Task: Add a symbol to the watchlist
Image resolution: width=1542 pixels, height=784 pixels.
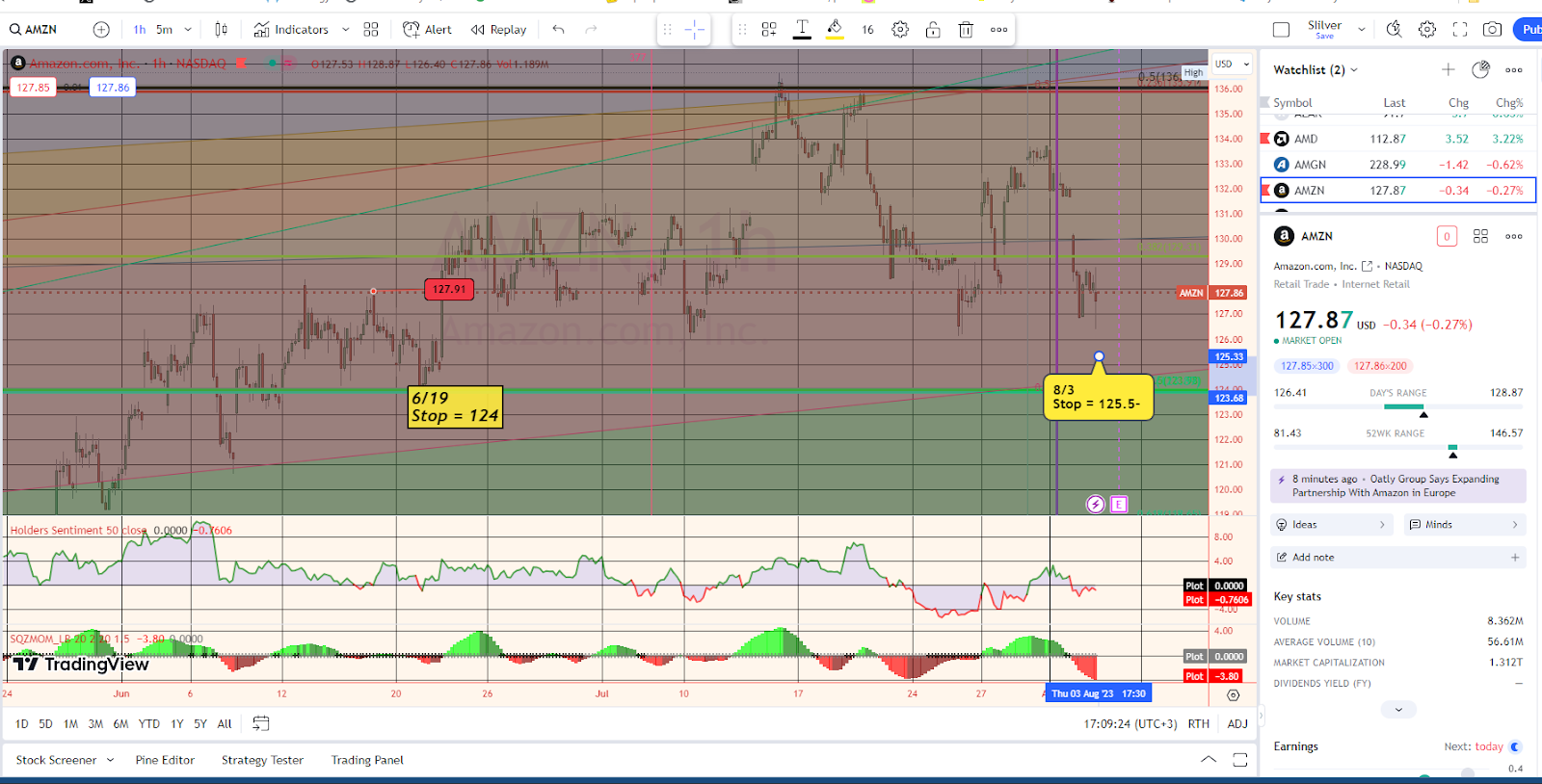Action: tap(1448, 69)
